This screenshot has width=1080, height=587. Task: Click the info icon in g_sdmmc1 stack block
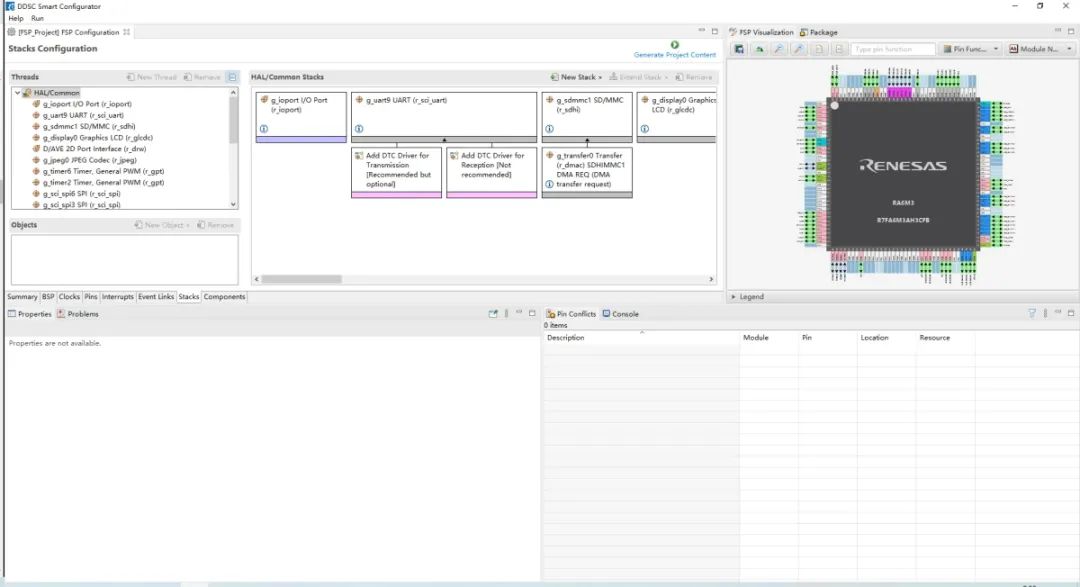550,129
